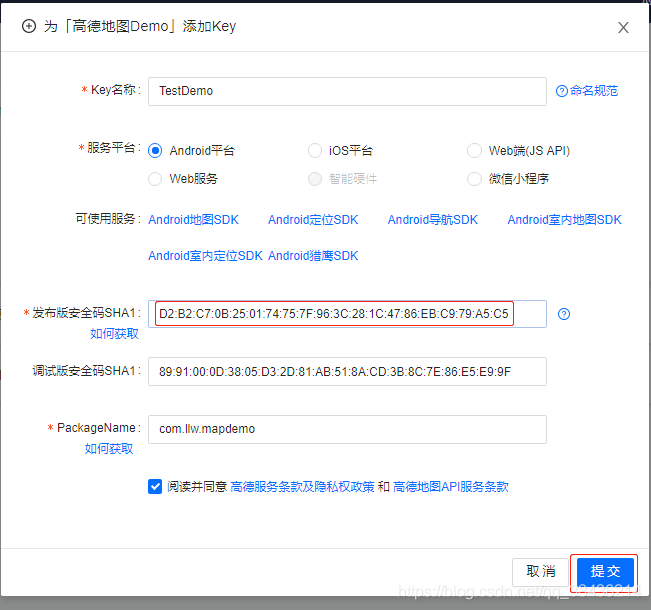Click the 提交 submit button

(x=605, y=571)
